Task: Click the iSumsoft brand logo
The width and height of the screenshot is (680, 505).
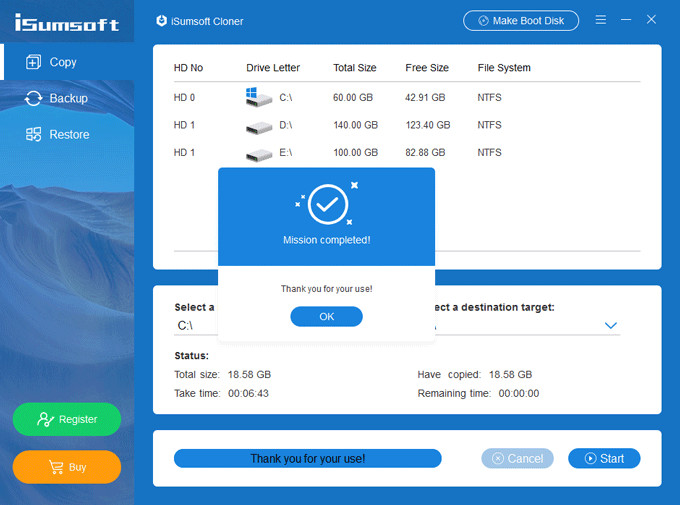Action: (67, 22)
